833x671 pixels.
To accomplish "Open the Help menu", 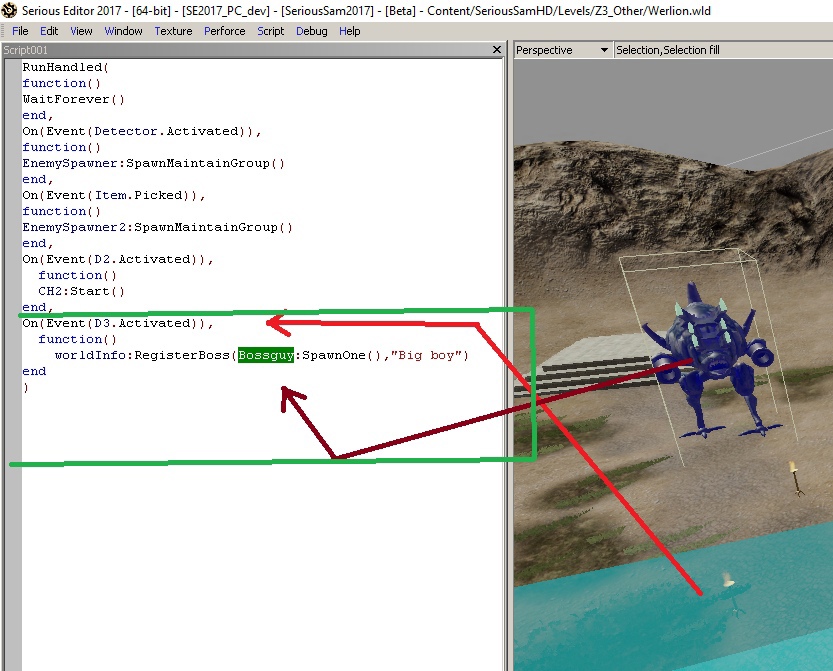I will (350, 31).
